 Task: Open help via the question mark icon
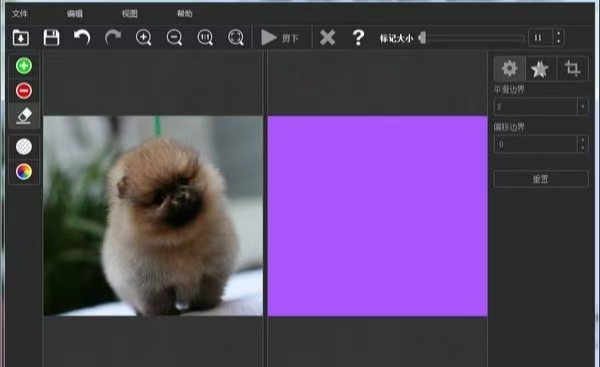coord(358,38)
